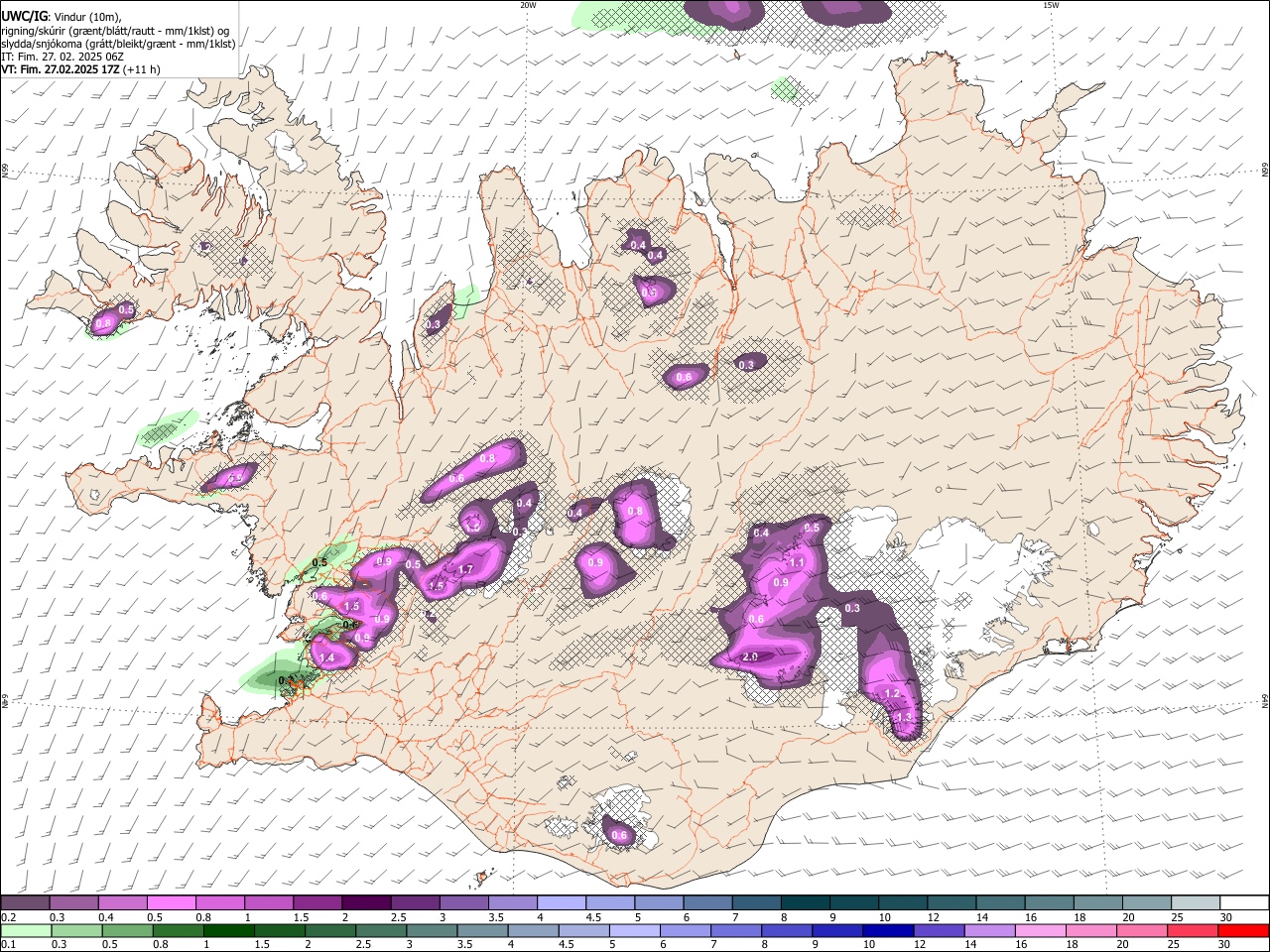
Task: Select the violet rain swatch starting at 12
Action: [x=939, y=930]
